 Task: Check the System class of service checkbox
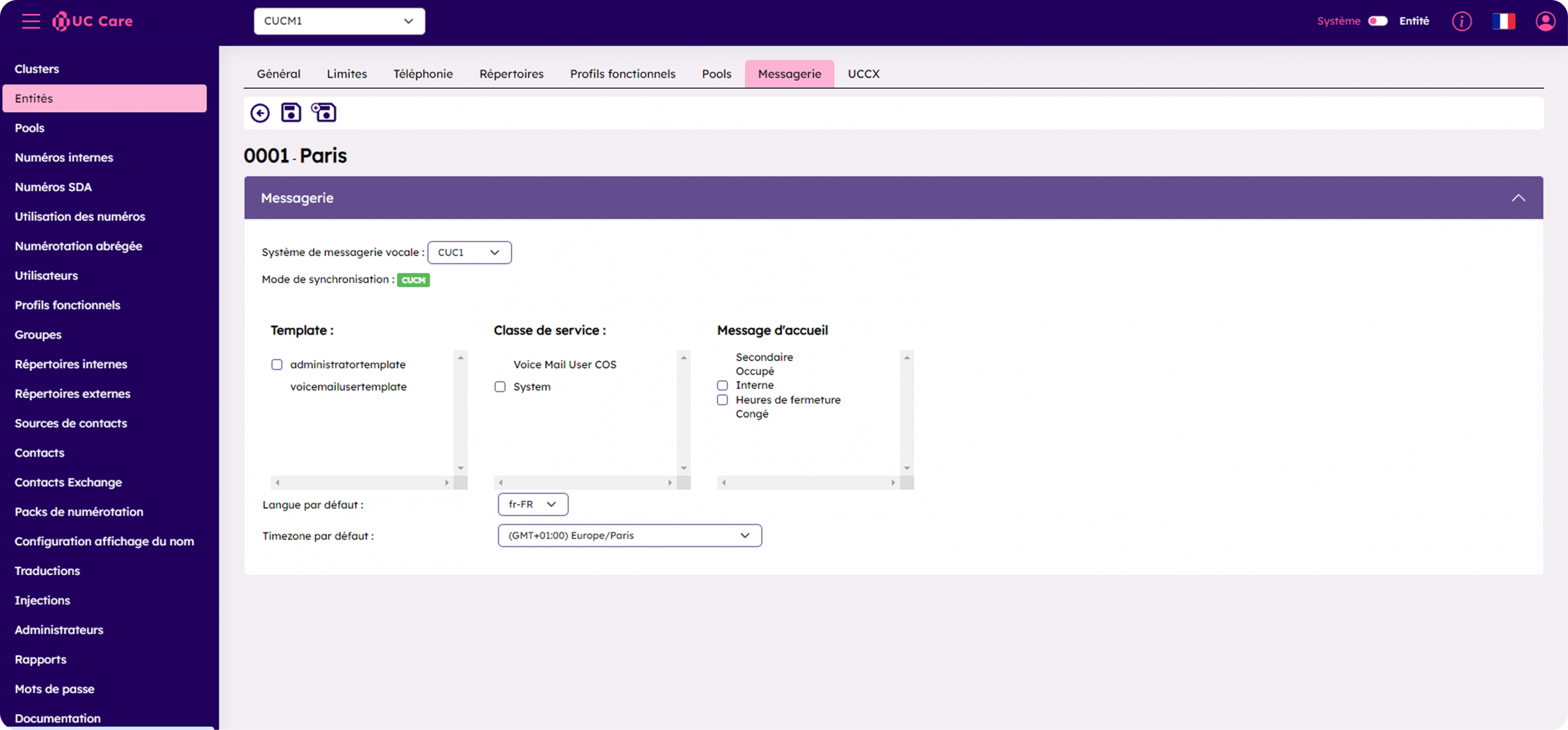pos(500,386)
